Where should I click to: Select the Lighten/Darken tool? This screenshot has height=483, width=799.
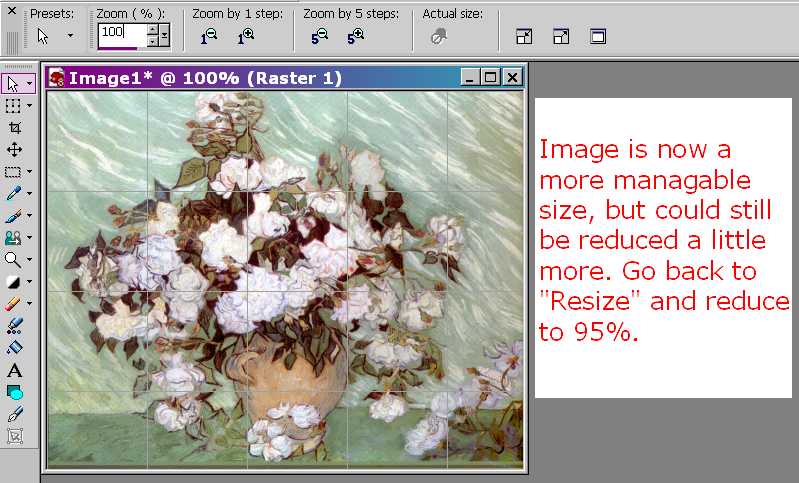click(x=13, y=281)
